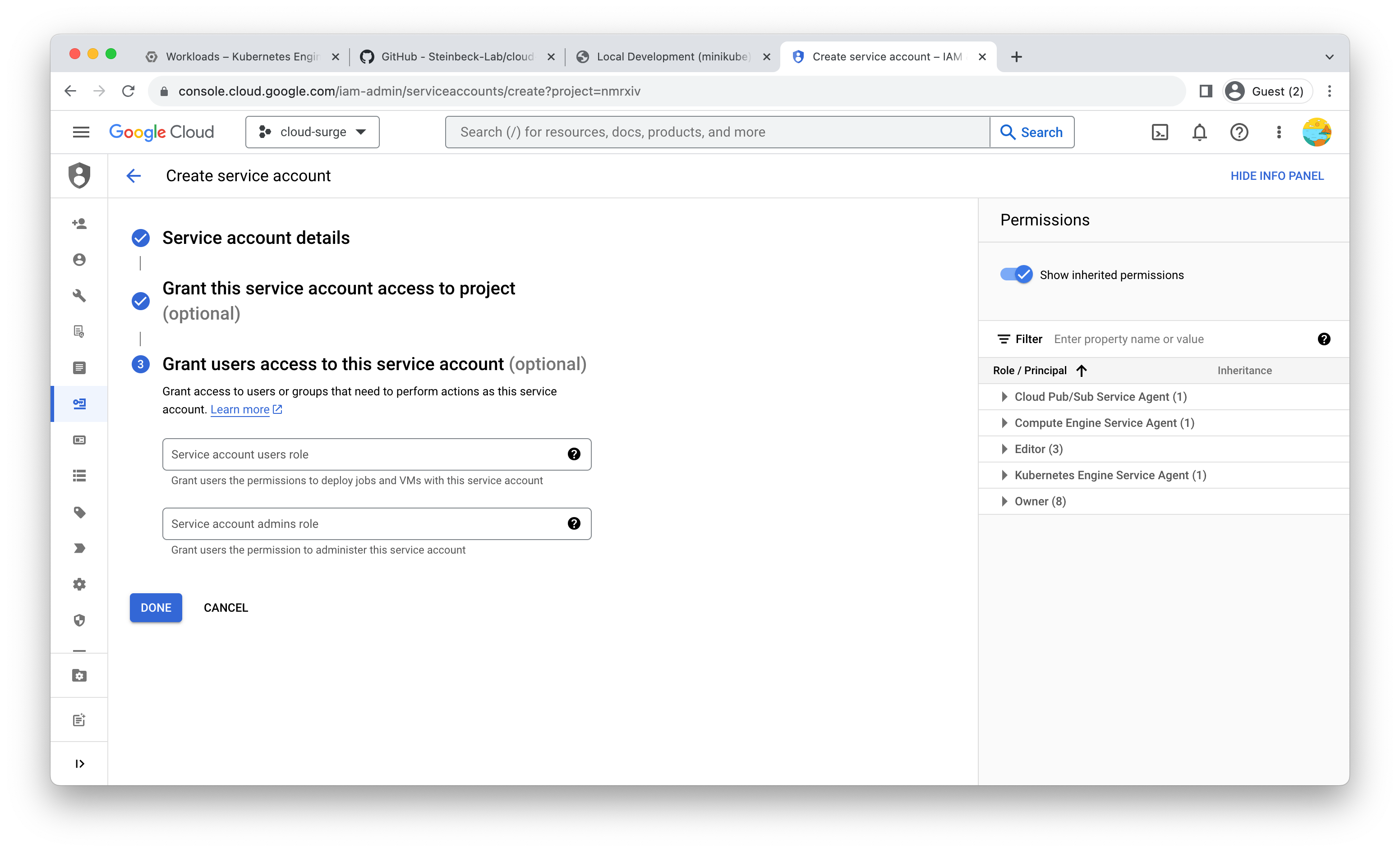Click the settings gear icon in sidebar

80,584
